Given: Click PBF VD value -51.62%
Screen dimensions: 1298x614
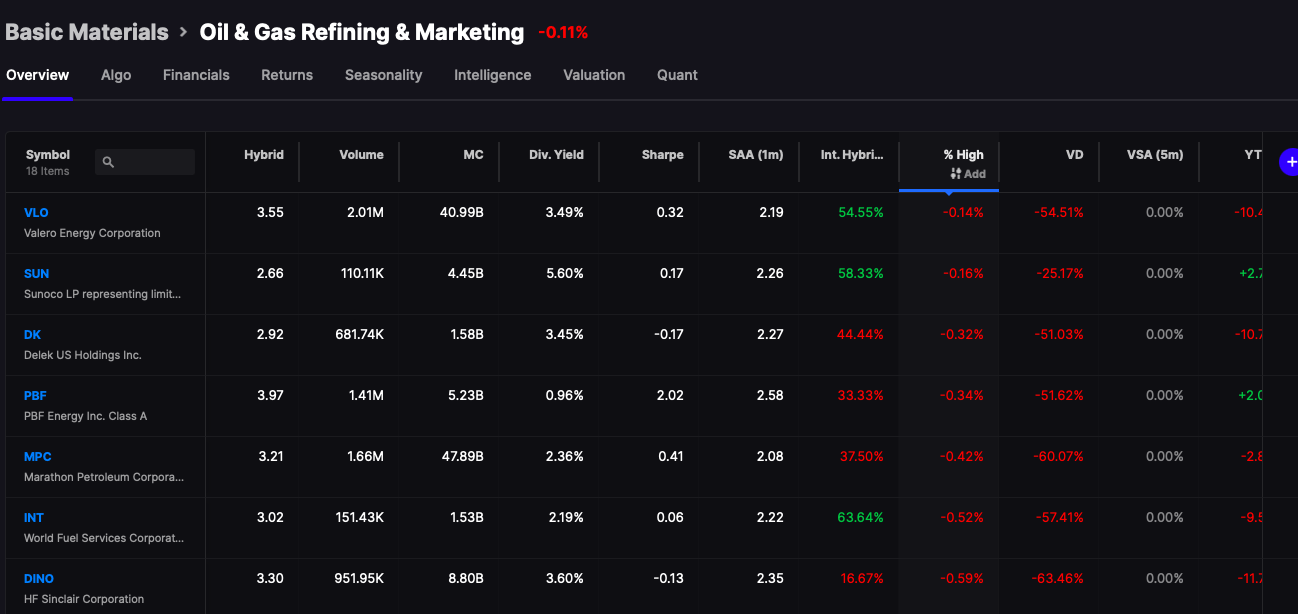Looking at the screenshot, I should [x=1060, y=396].
